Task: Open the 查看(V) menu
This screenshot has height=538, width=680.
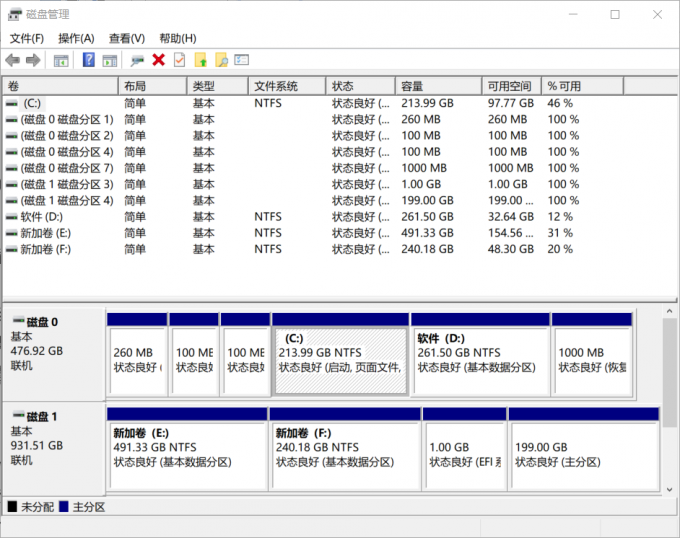Action: (x=127, y=39)
